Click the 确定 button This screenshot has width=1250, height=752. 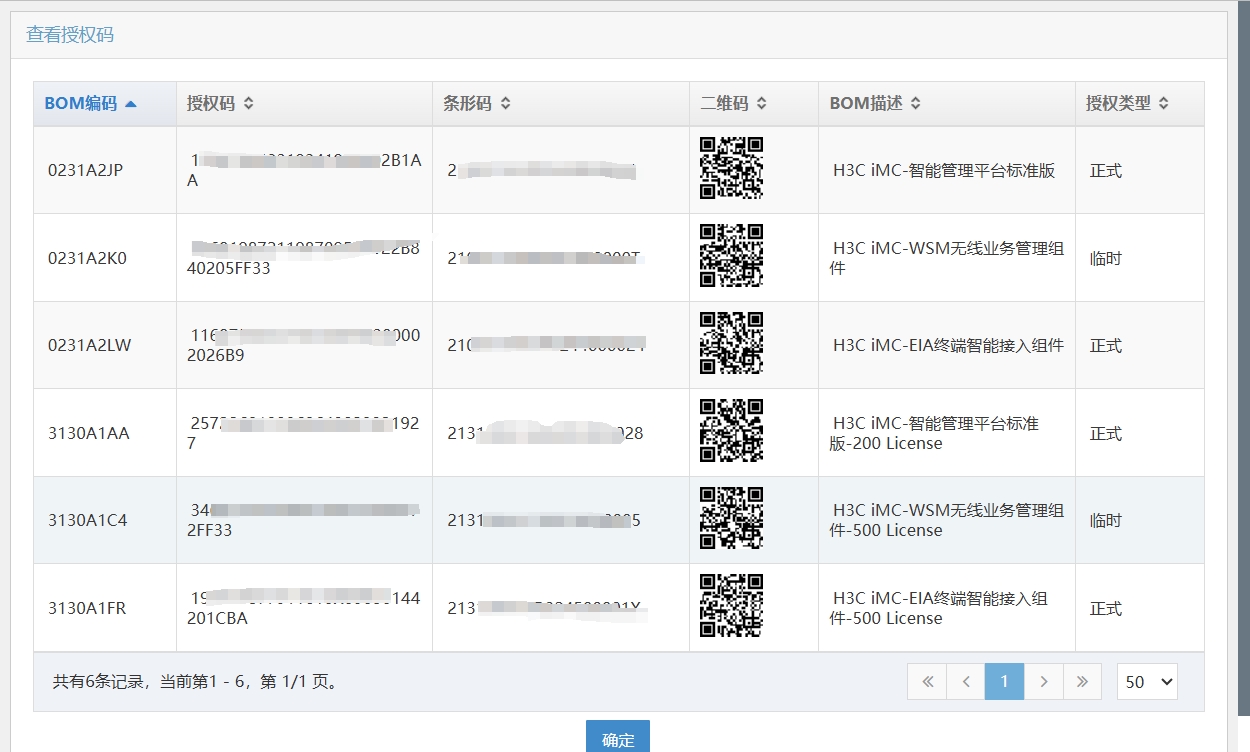[x=618, y=737]
